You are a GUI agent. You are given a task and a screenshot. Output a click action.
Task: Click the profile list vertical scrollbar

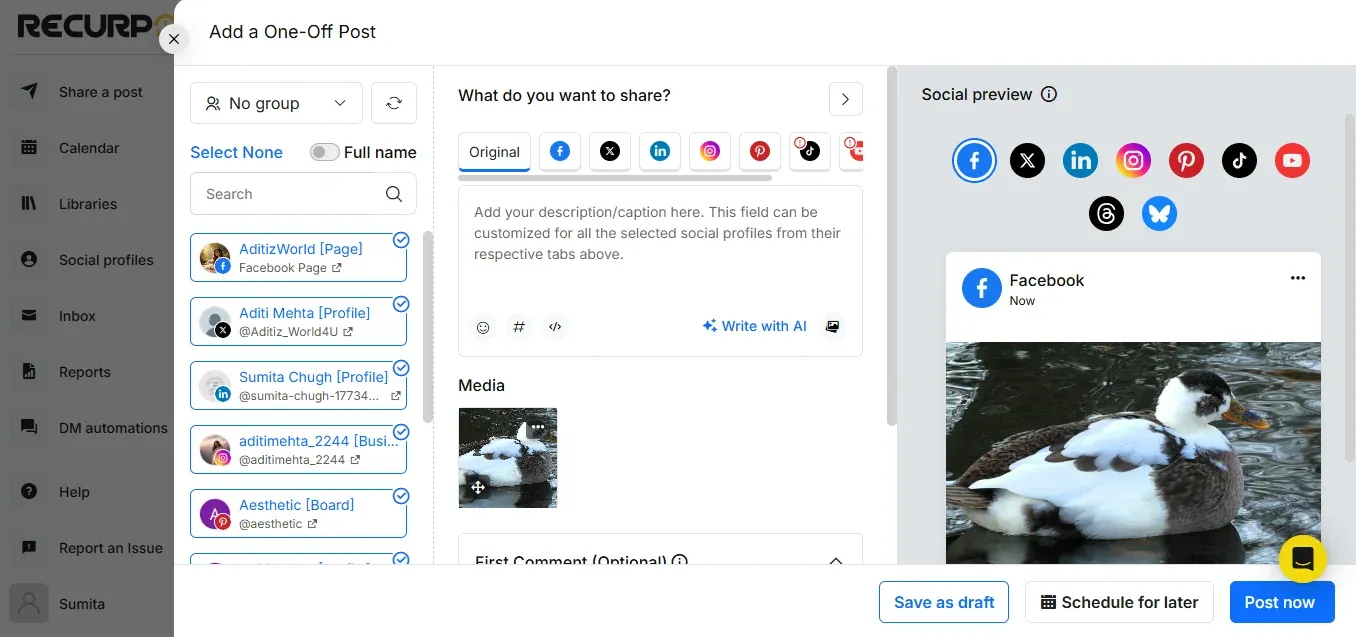428,327
